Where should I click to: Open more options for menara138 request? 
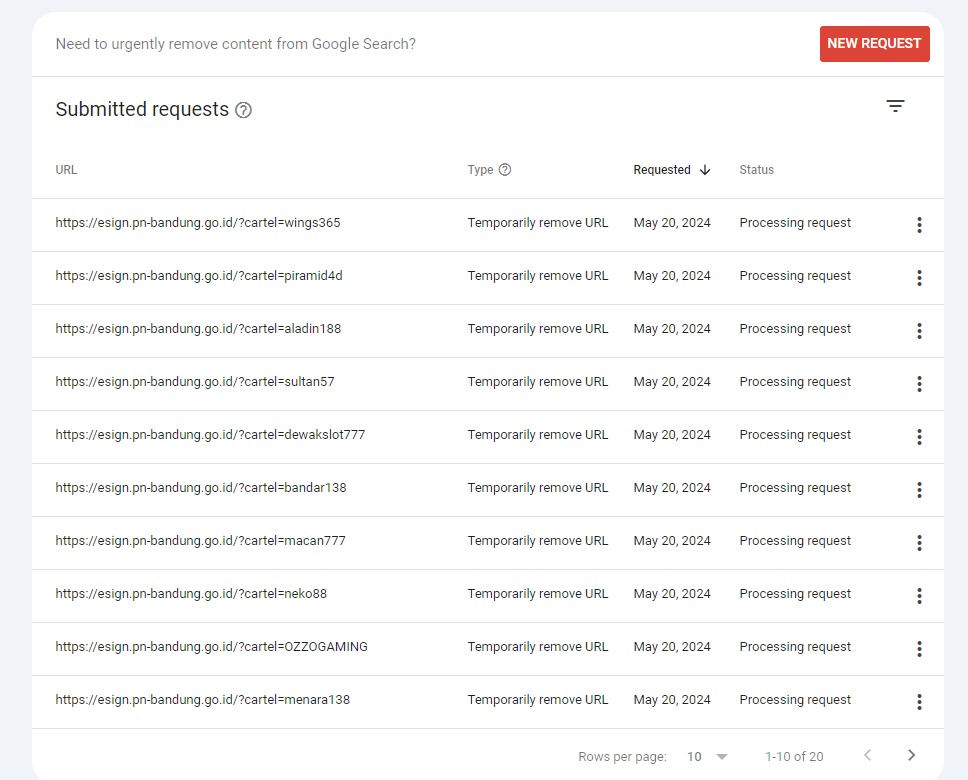point(919,702)
